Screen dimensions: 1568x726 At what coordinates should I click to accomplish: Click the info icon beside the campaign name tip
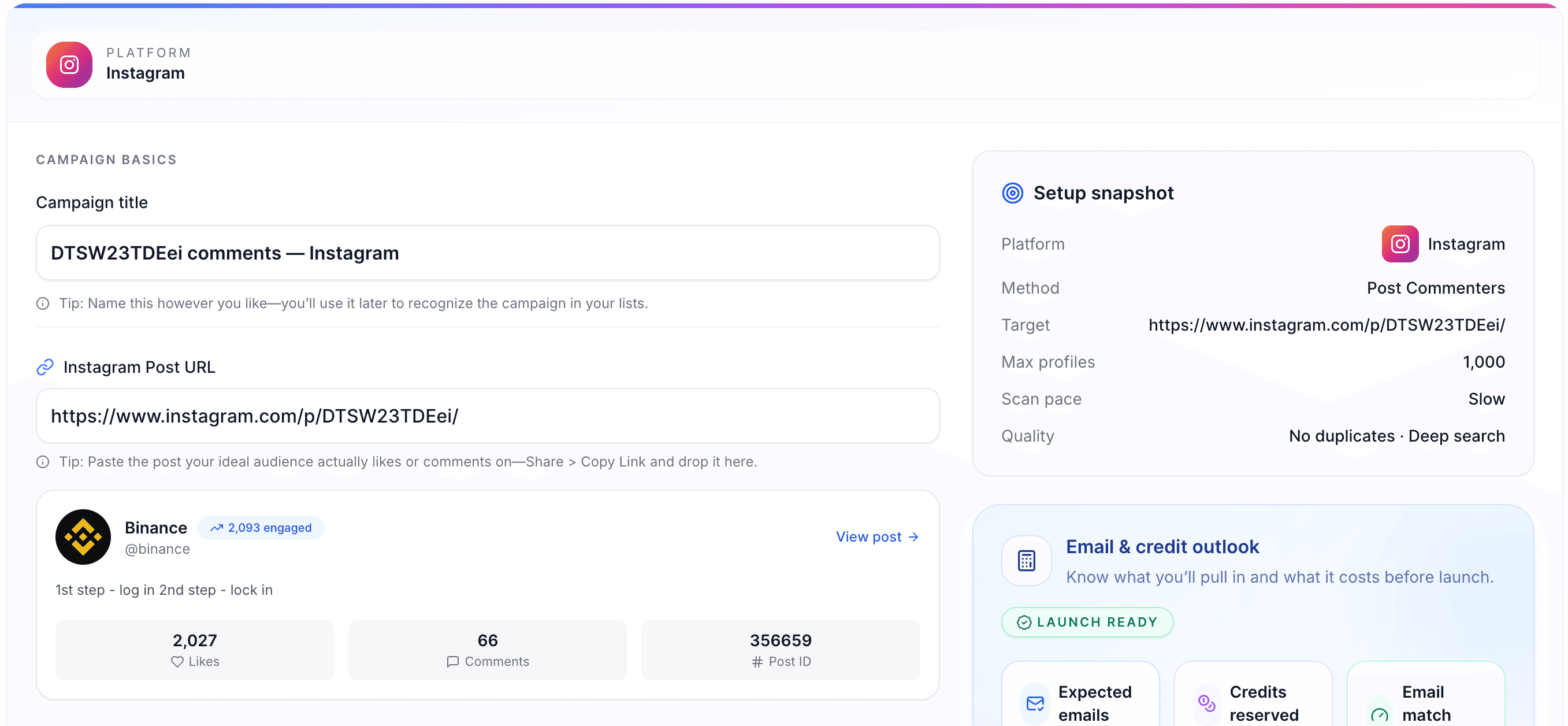[x=43, y=303]
